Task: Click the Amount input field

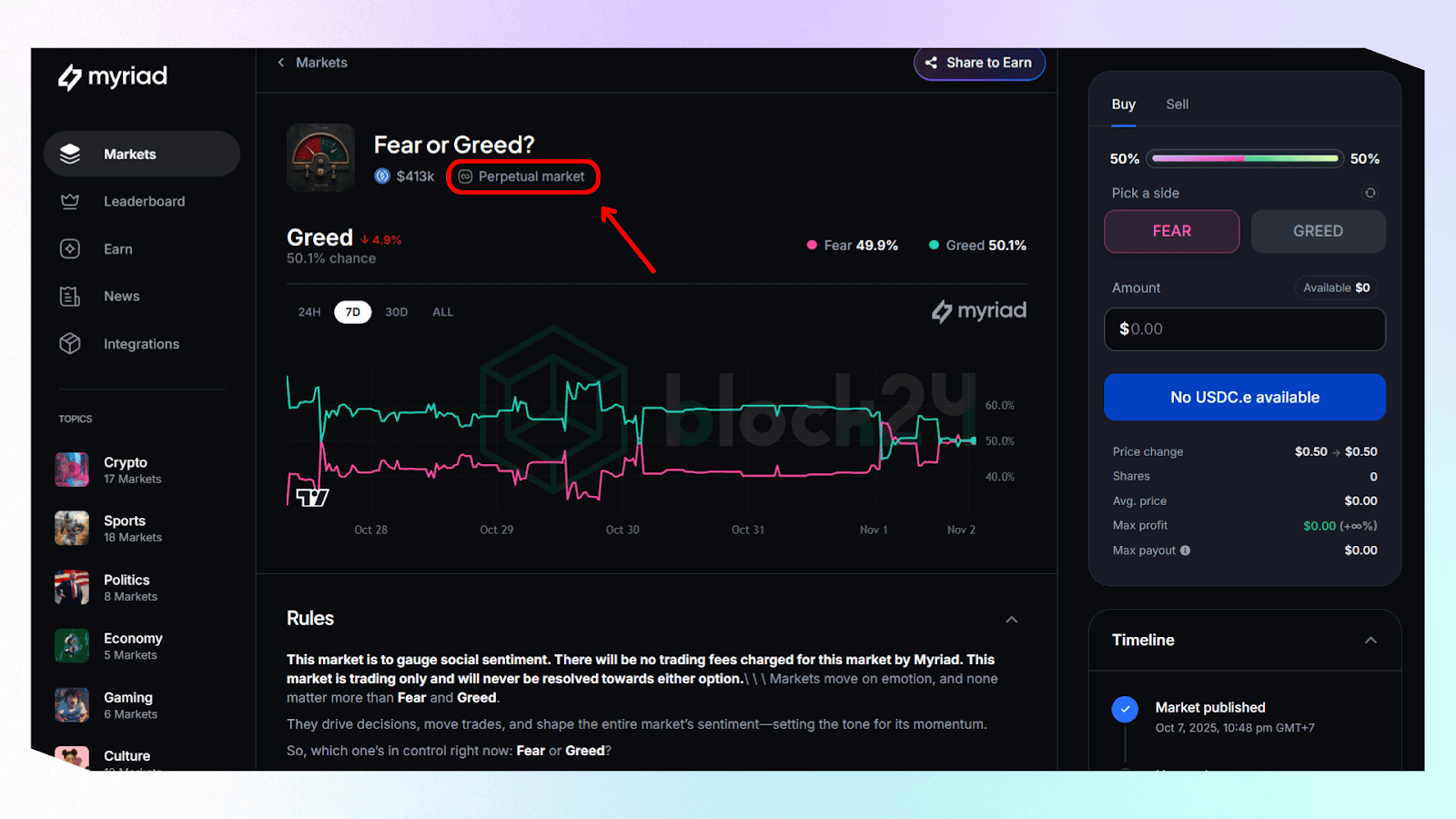Action: click(x=1244, y=329)
